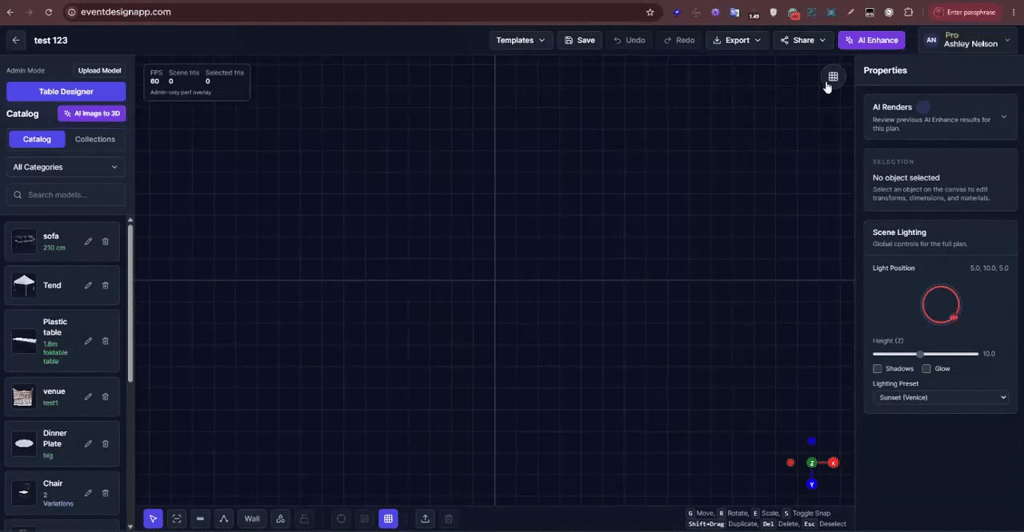The height and width of the screenshot is (532, 1024).
Task: Open the Table Designer
Action: point(66,91)
